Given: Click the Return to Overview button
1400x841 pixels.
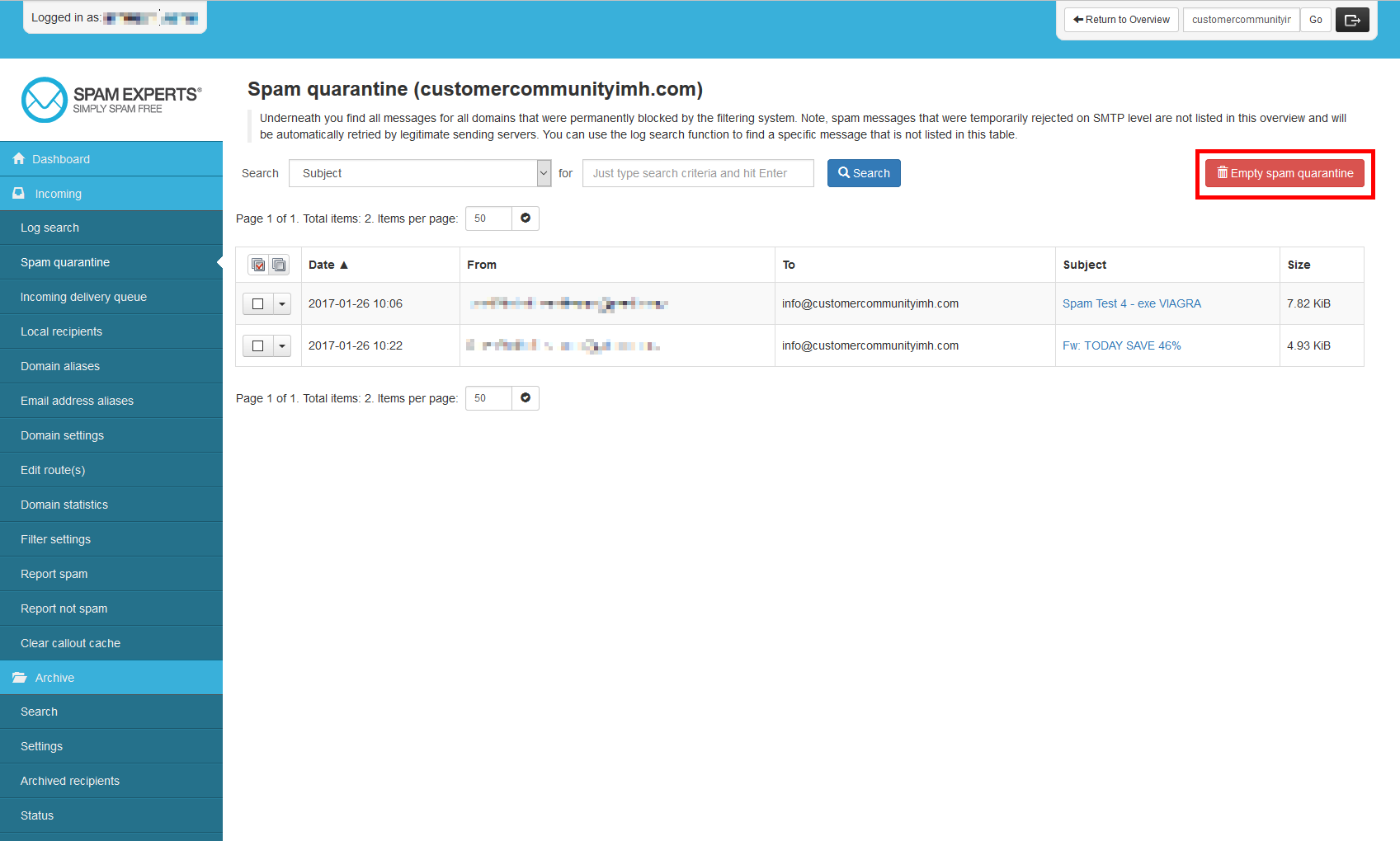Looking at the screenshot, I should [1120, 20].
